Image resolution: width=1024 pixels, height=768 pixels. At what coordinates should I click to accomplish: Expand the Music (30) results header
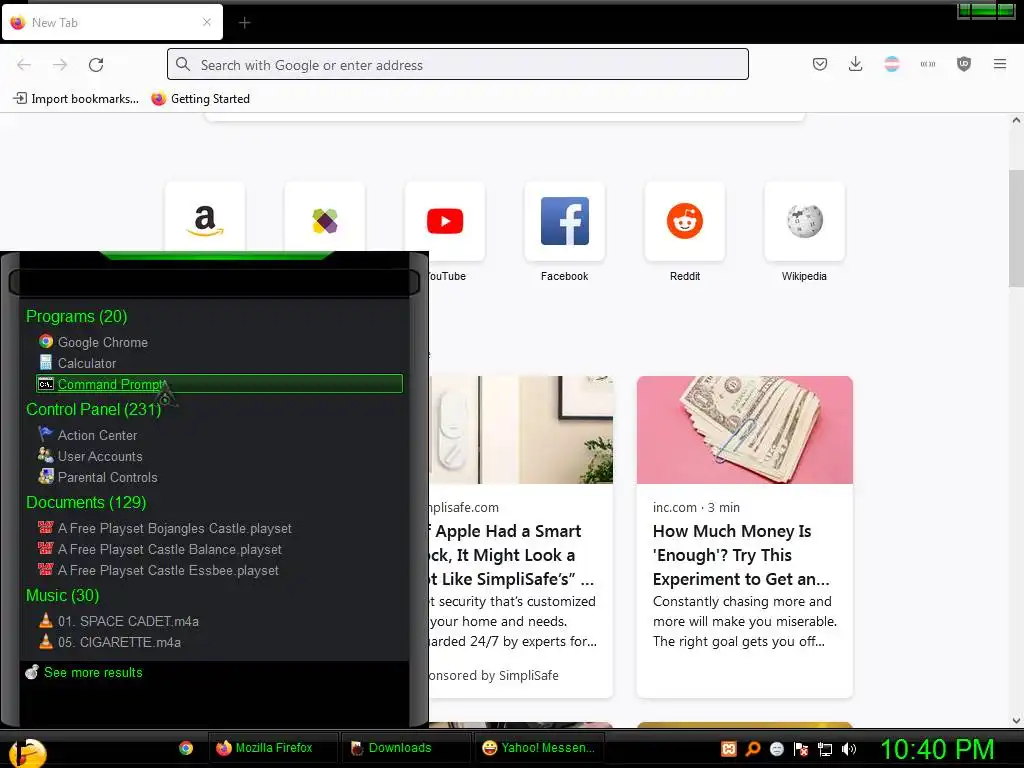[63, 596]
